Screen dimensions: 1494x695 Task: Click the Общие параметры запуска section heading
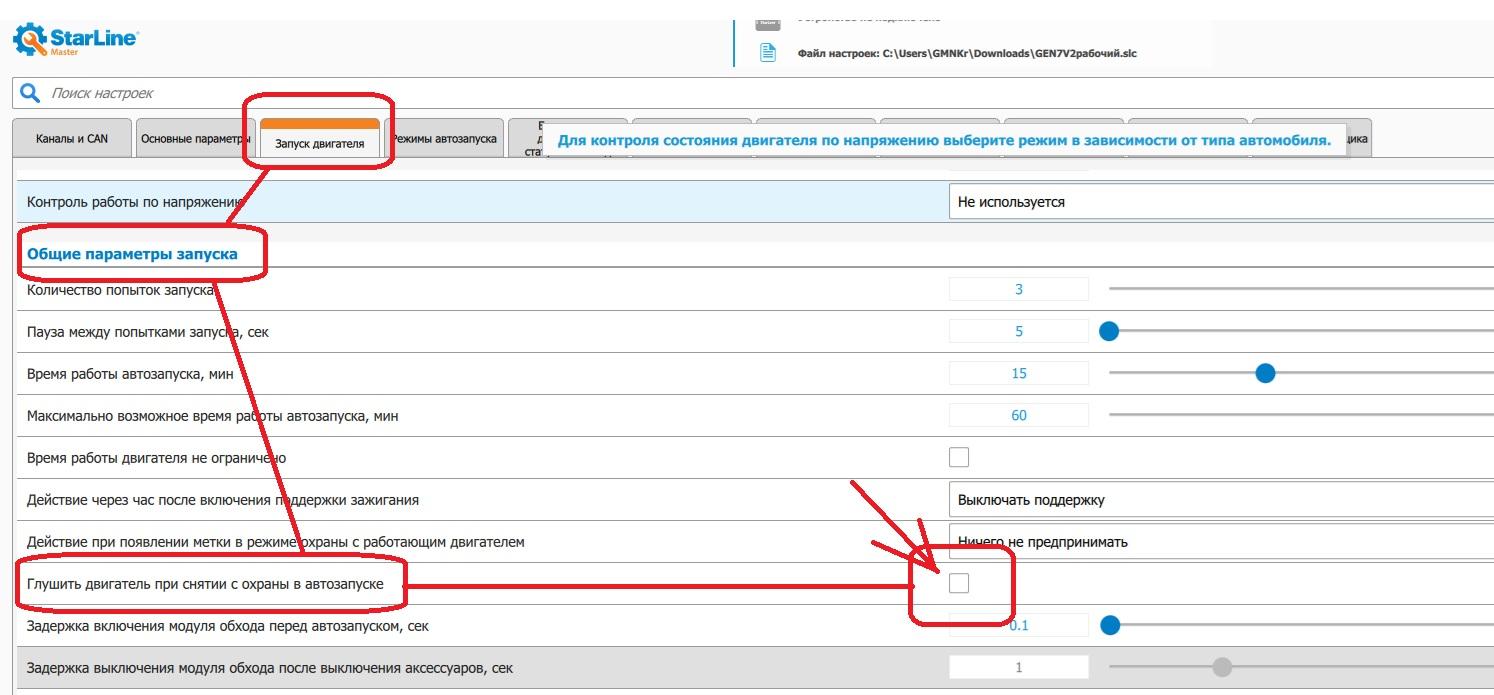pyautogui.click(x=132, y=254)
